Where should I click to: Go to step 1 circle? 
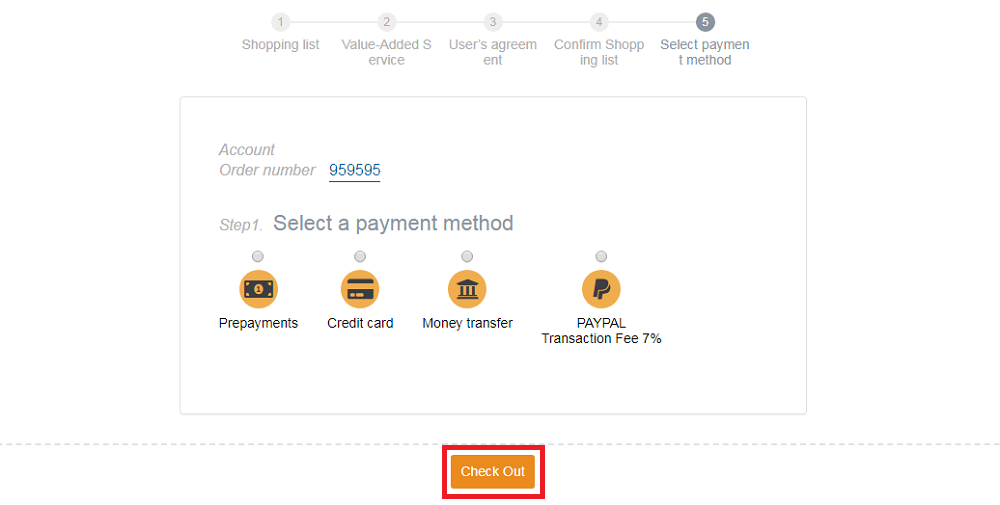281,22
